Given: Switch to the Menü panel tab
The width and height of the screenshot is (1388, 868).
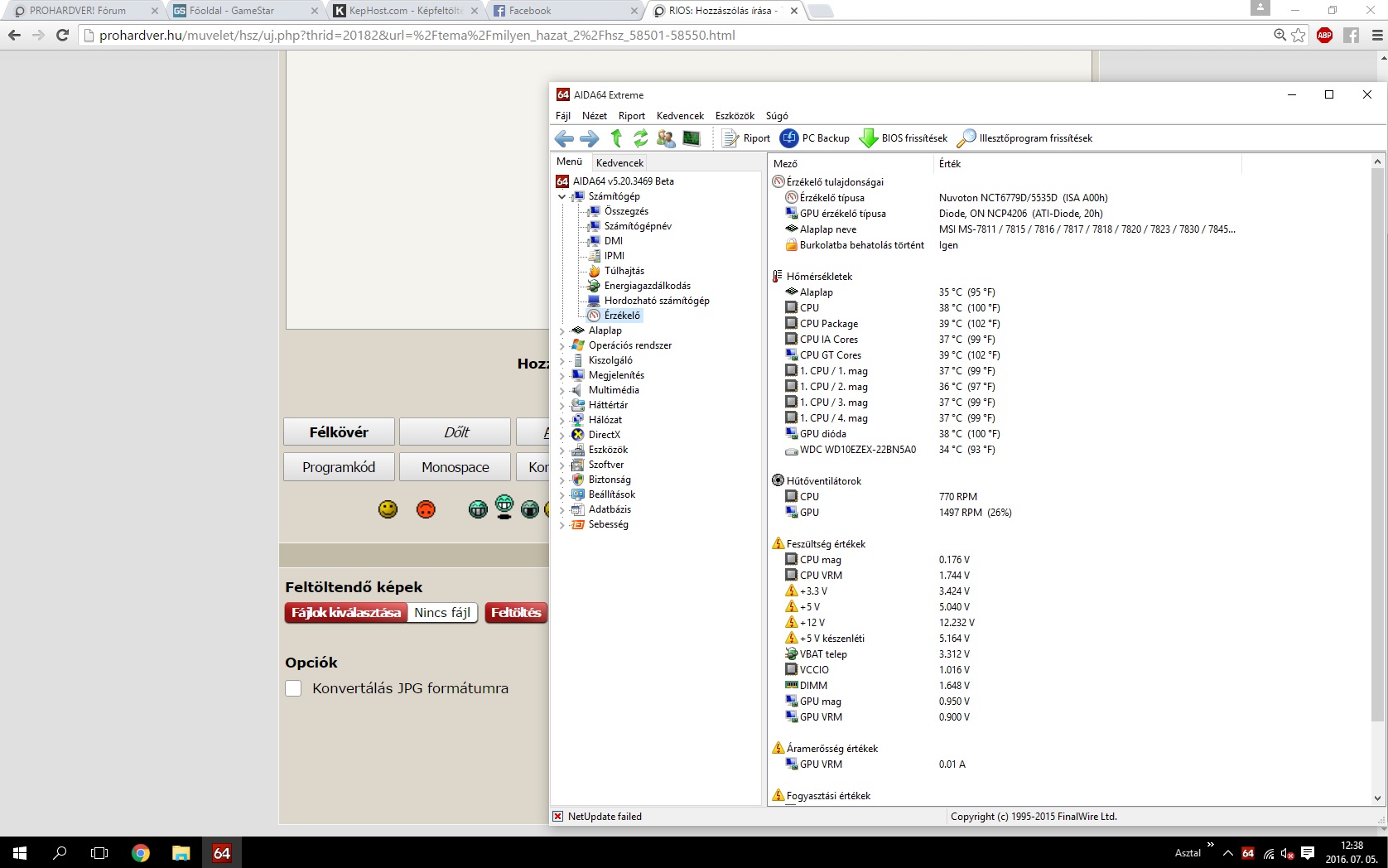Looking at the screenshot, I should click(570, 162).
